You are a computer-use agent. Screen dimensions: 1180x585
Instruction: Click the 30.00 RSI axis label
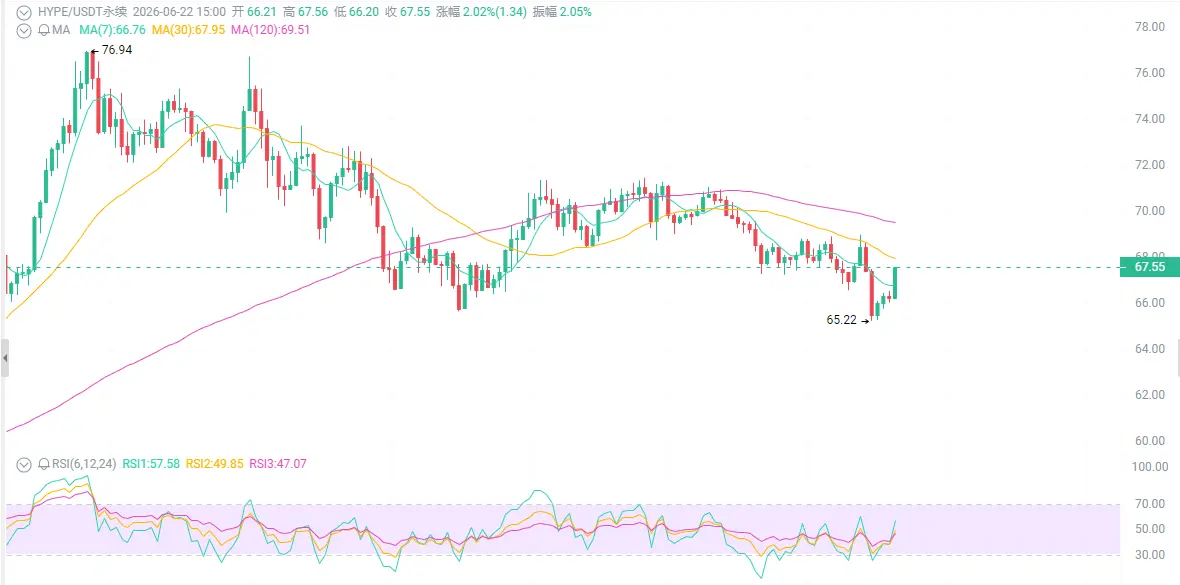(x=1150, y=555)
